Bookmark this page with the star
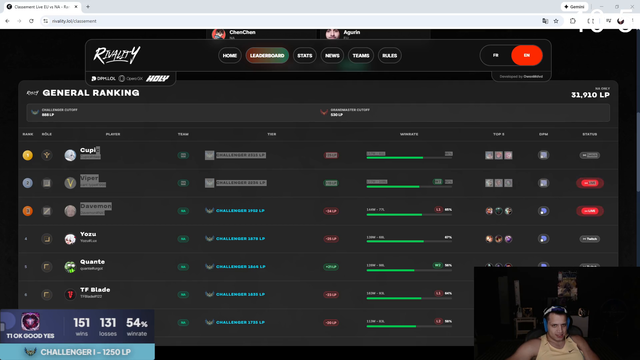This screenshot has height=360, width=640. (x=556, y=21)
